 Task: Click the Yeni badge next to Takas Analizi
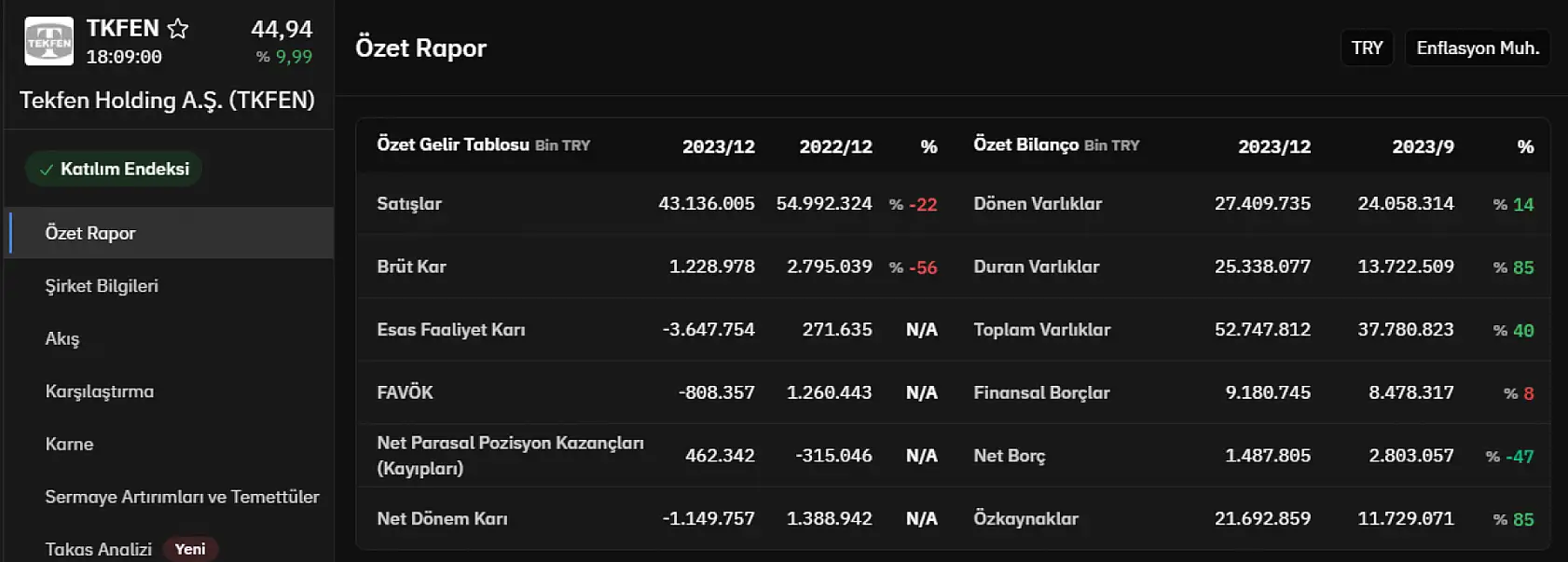pyautogui.click(x=190, y=549)
